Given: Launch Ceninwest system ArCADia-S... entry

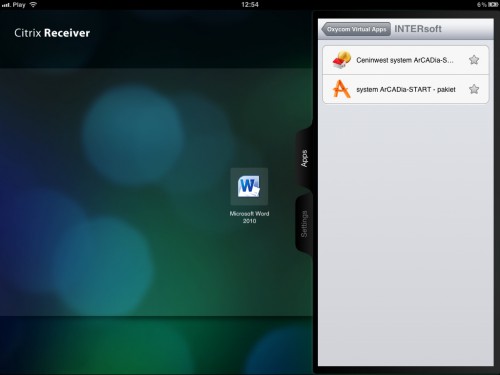Looking at the screenshot, I should [x=406, y=60].
